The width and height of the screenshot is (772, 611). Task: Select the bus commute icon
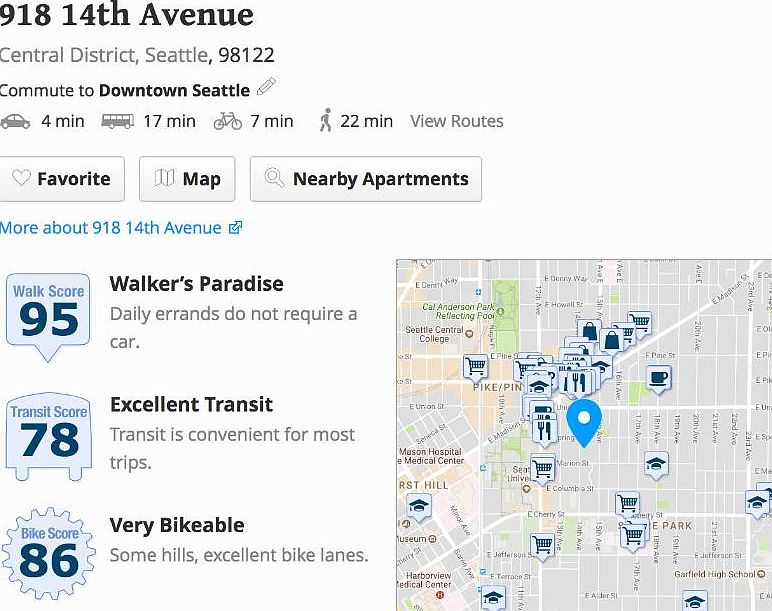[118, 121]
